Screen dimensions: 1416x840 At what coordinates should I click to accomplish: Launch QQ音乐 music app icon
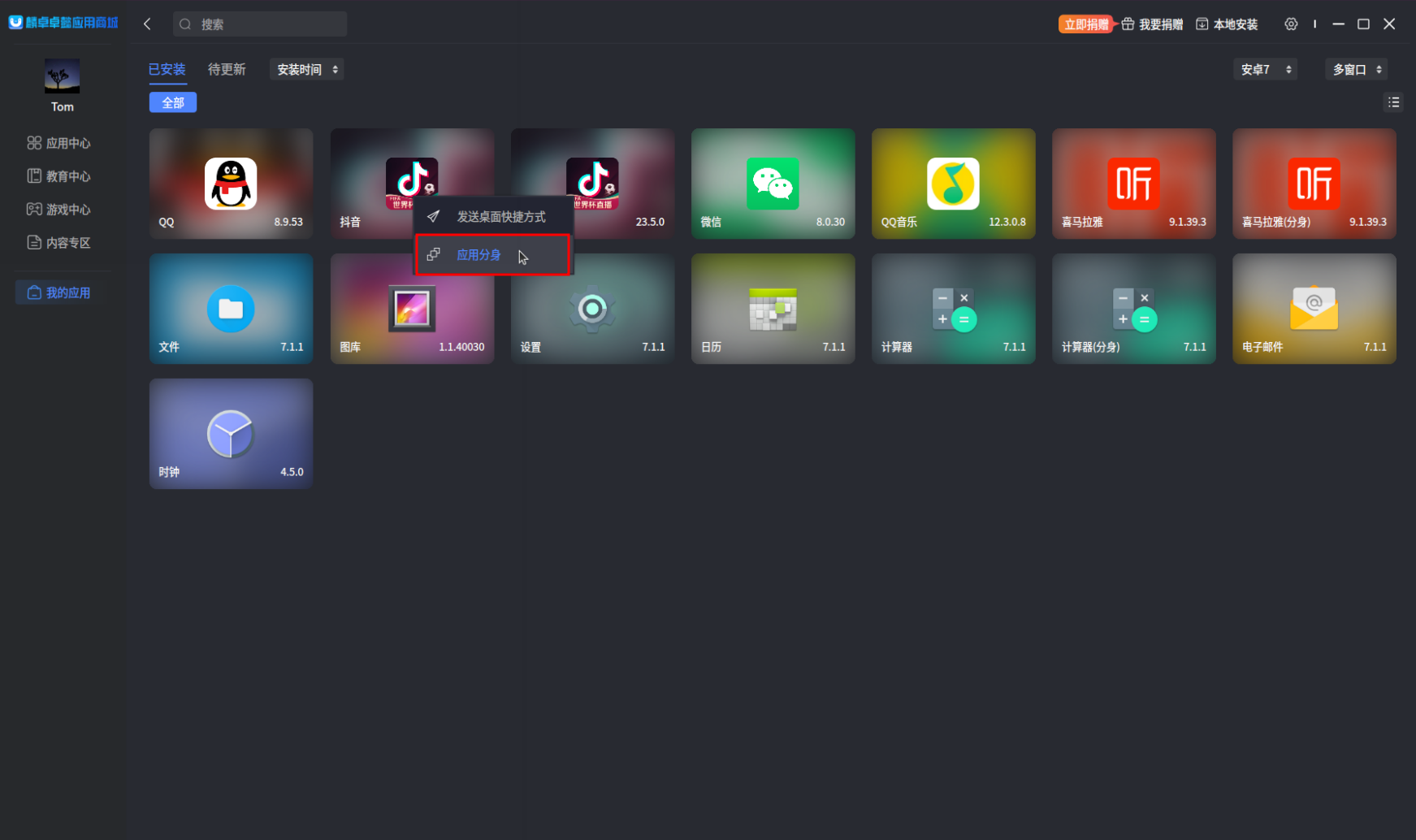pyautogui.click(x=953, y=184)
